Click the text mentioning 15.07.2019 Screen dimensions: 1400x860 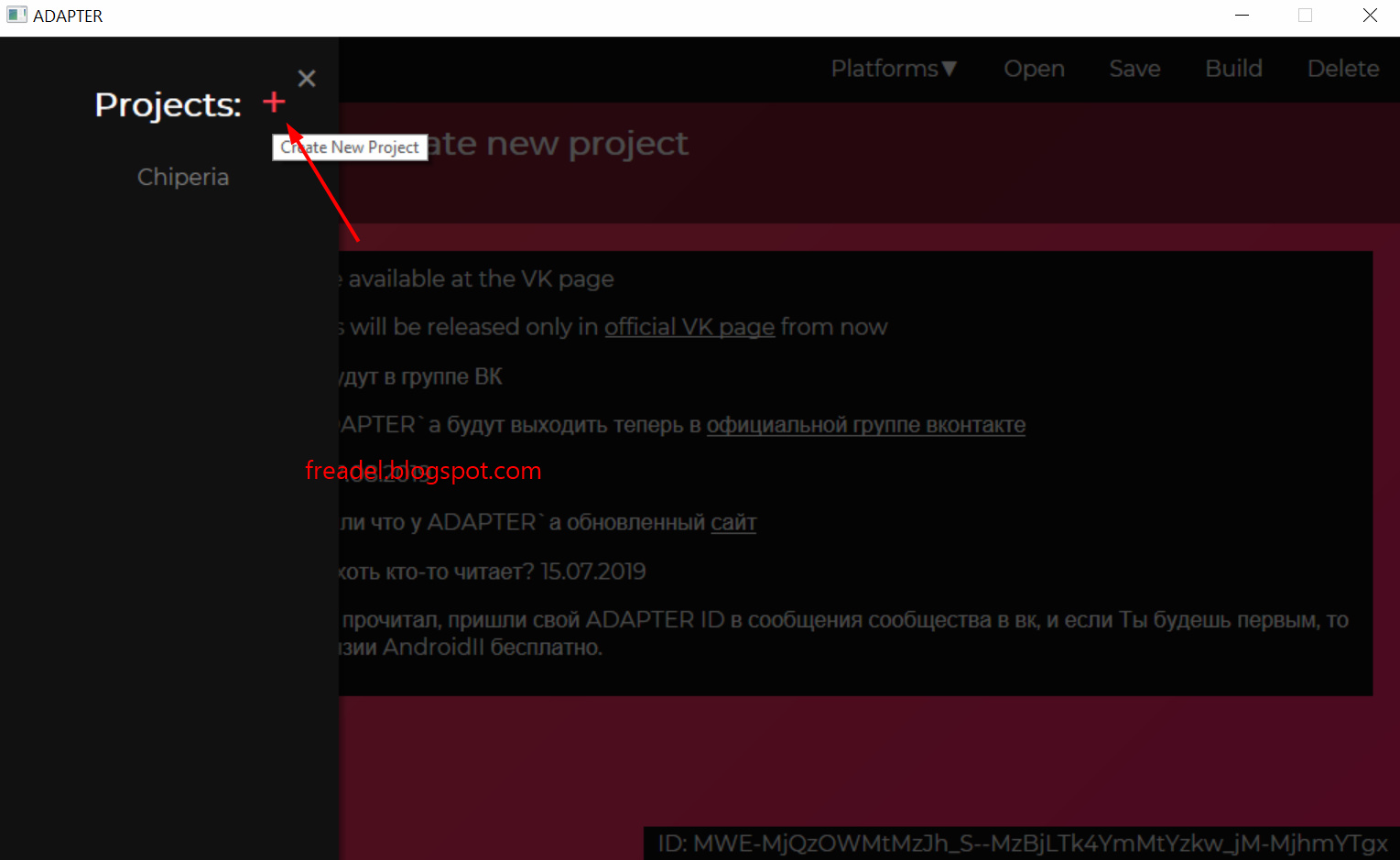pyautogui.click(x=492, y=572)
